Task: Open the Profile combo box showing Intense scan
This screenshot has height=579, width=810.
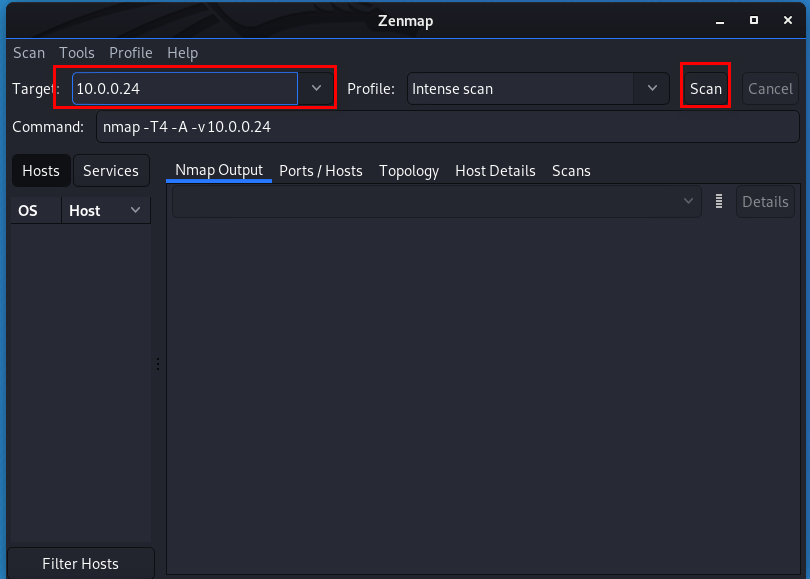Action: 538,89
